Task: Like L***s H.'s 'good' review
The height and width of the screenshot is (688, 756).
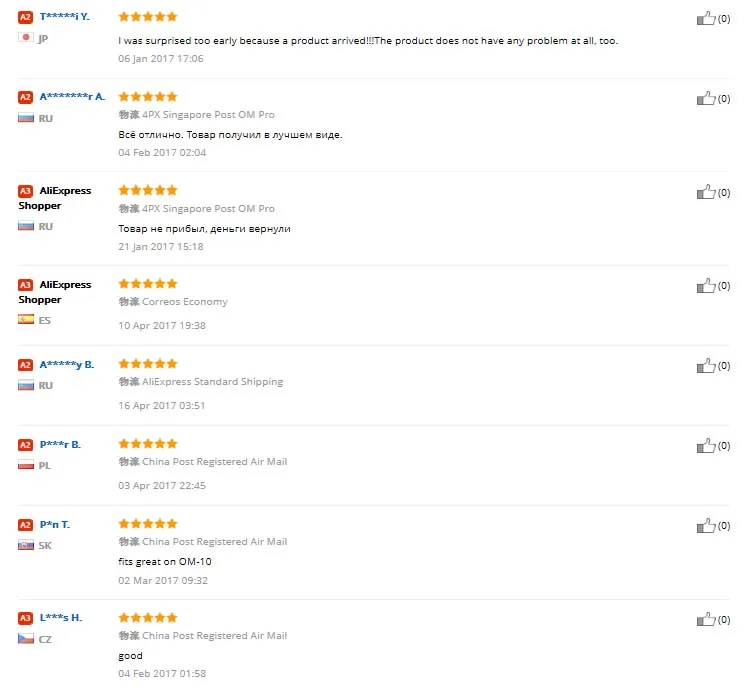Action: (x=706, y=619)
